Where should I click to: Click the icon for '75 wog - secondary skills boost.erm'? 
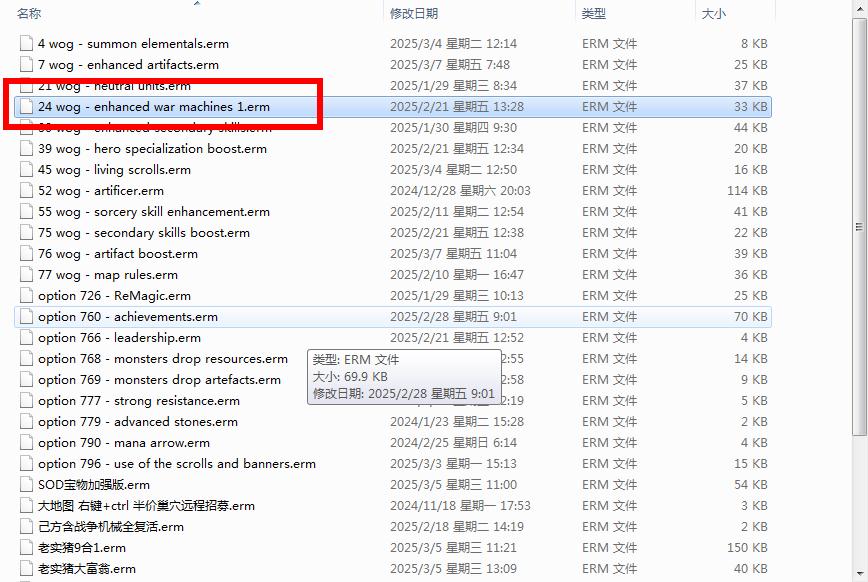coord(26,233)
